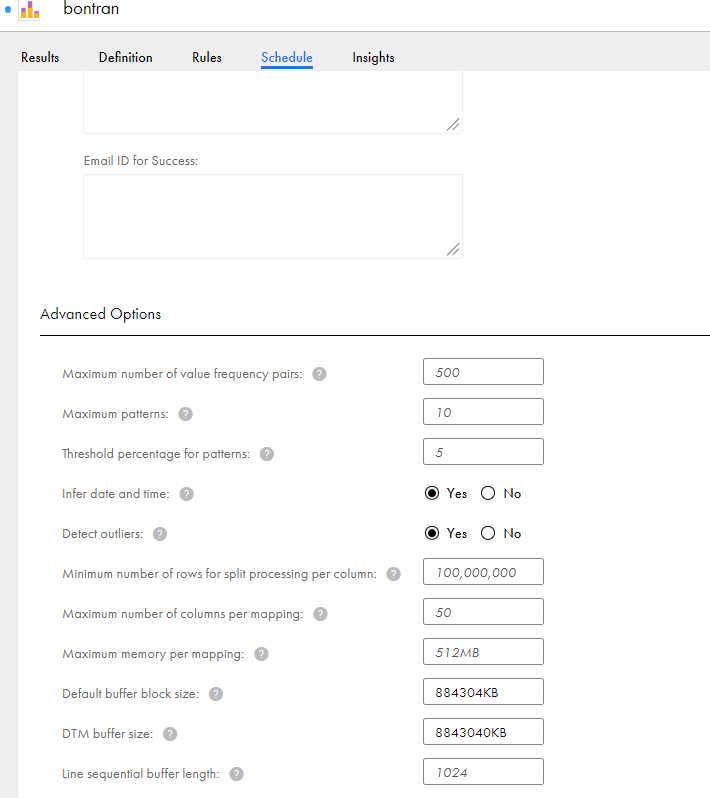Click help icon next to Infer date and time
Screen dimensions: 710x798
[x=186, y=494]
